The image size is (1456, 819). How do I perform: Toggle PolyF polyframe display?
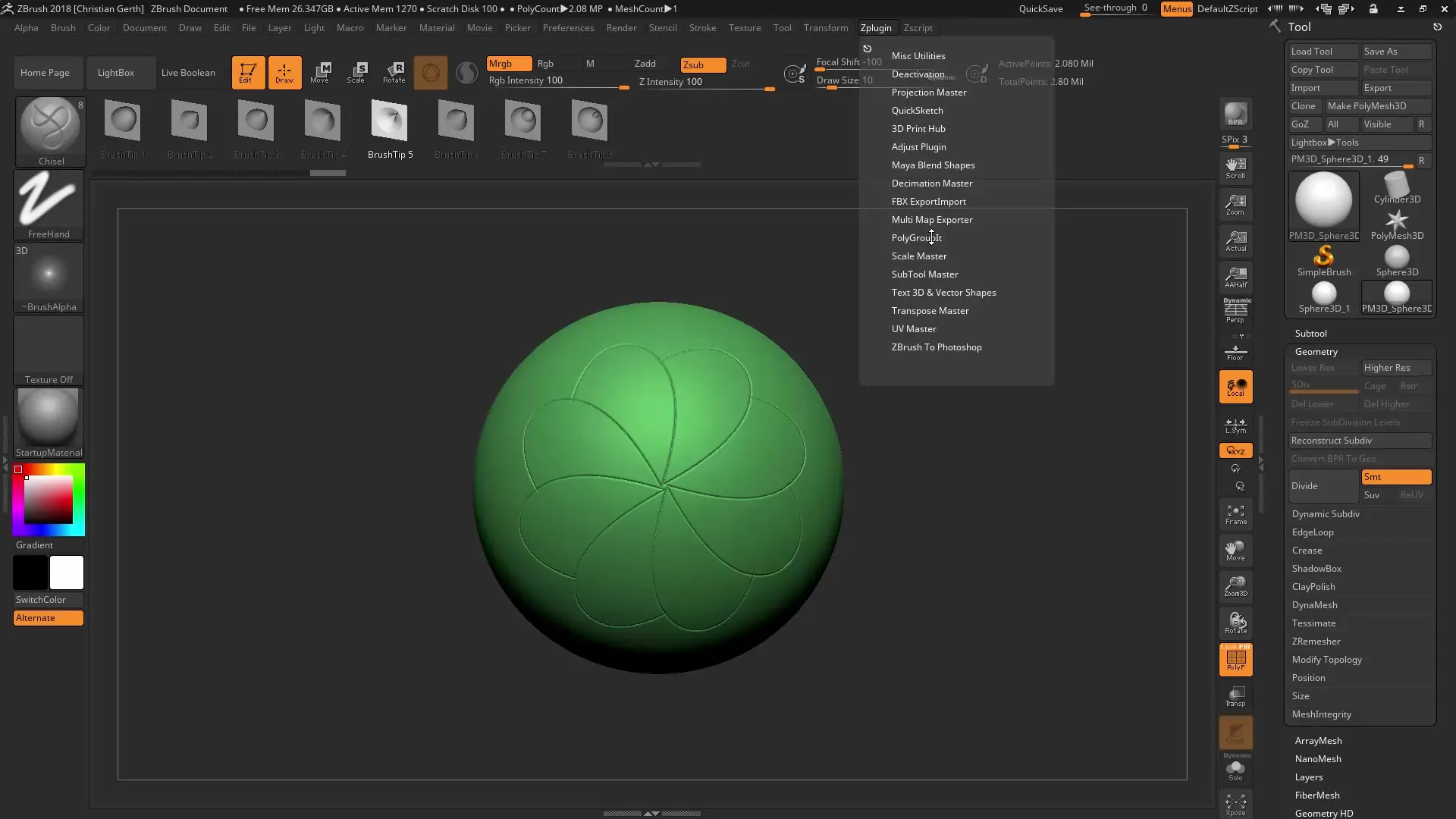pos(1235,659)
